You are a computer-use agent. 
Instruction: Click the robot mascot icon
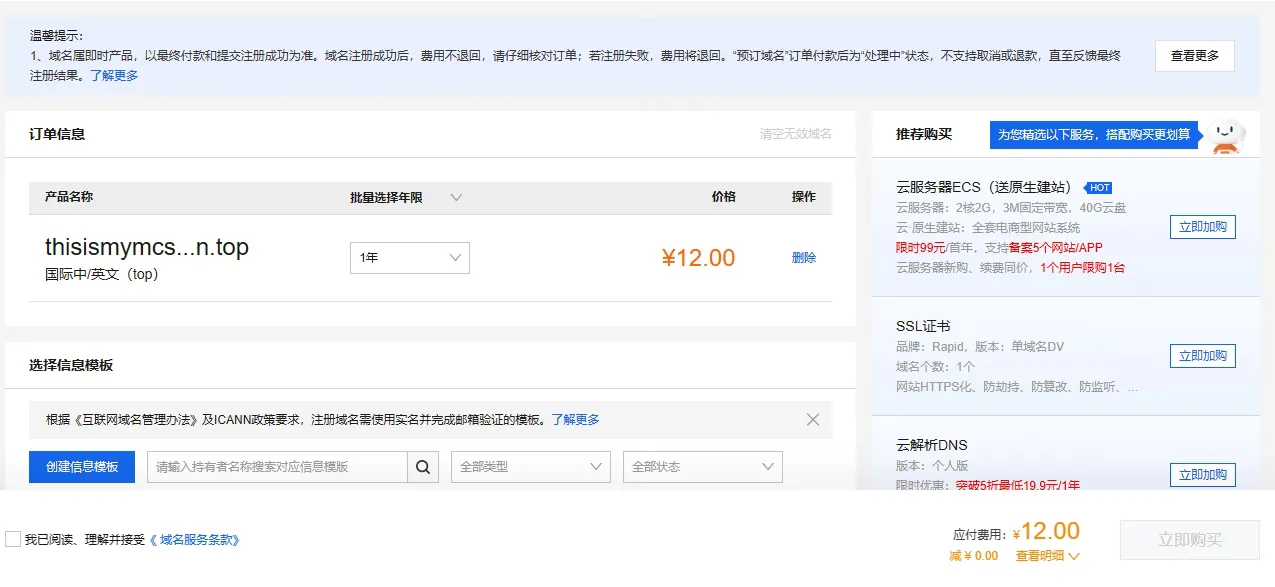pyautogui.click(x=1226, y=135)
